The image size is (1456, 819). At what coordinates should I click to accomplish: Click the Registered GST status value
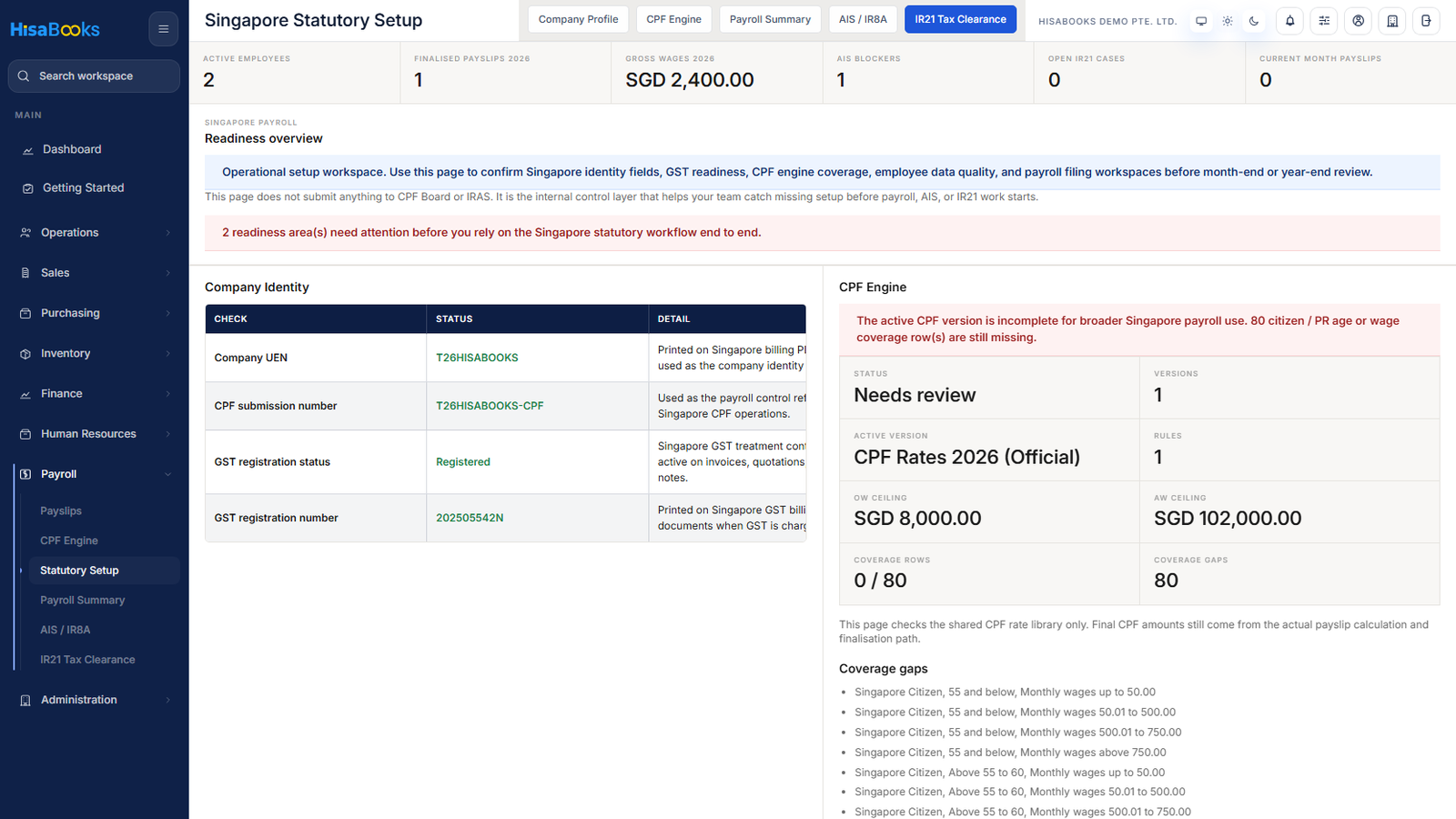tap(463, 462)
